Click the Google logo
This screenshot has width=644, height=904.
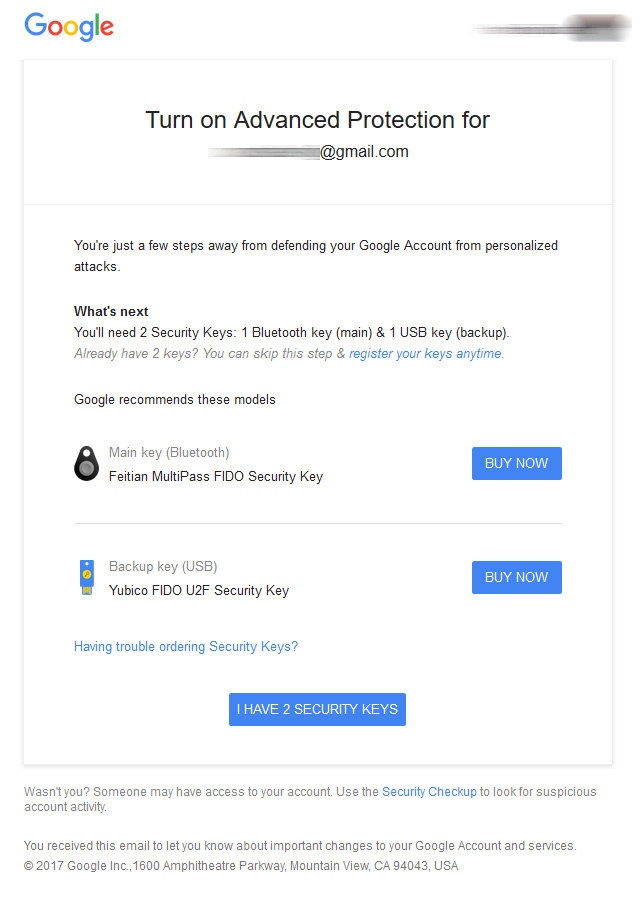click(x=68, y=27)
